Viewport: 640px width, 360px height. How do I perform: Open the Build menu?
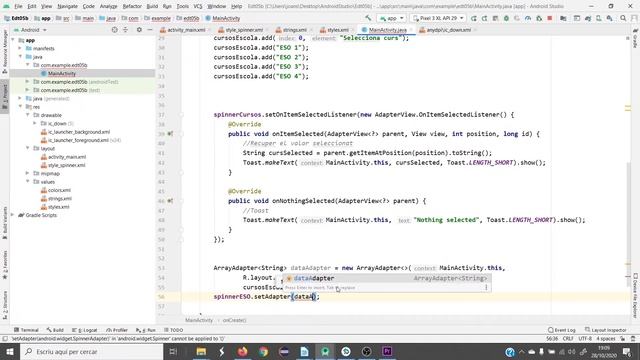(152, 6)
